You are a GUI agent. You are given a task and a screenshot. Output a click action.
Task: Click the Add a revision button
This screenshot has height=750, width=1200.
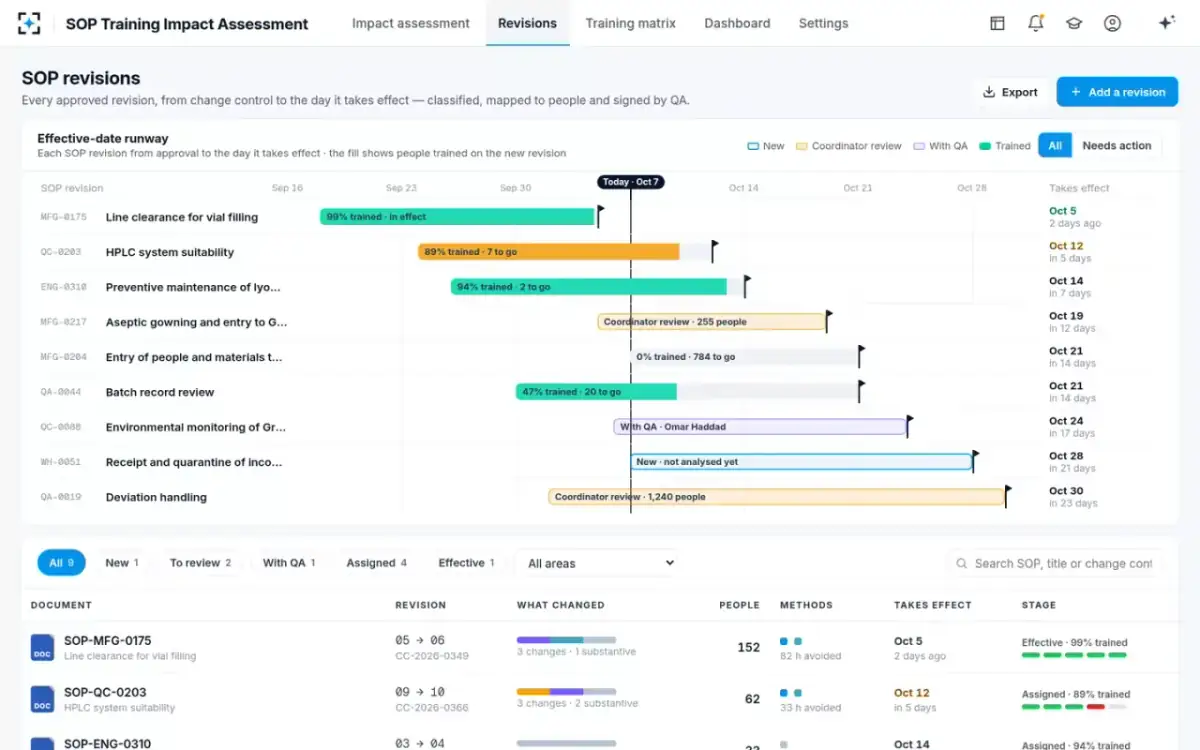(1117, 92)
